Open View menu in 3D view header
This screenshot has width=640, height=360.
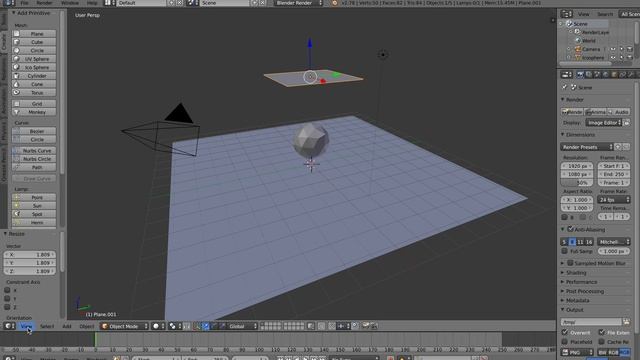[x=26, y=326]
